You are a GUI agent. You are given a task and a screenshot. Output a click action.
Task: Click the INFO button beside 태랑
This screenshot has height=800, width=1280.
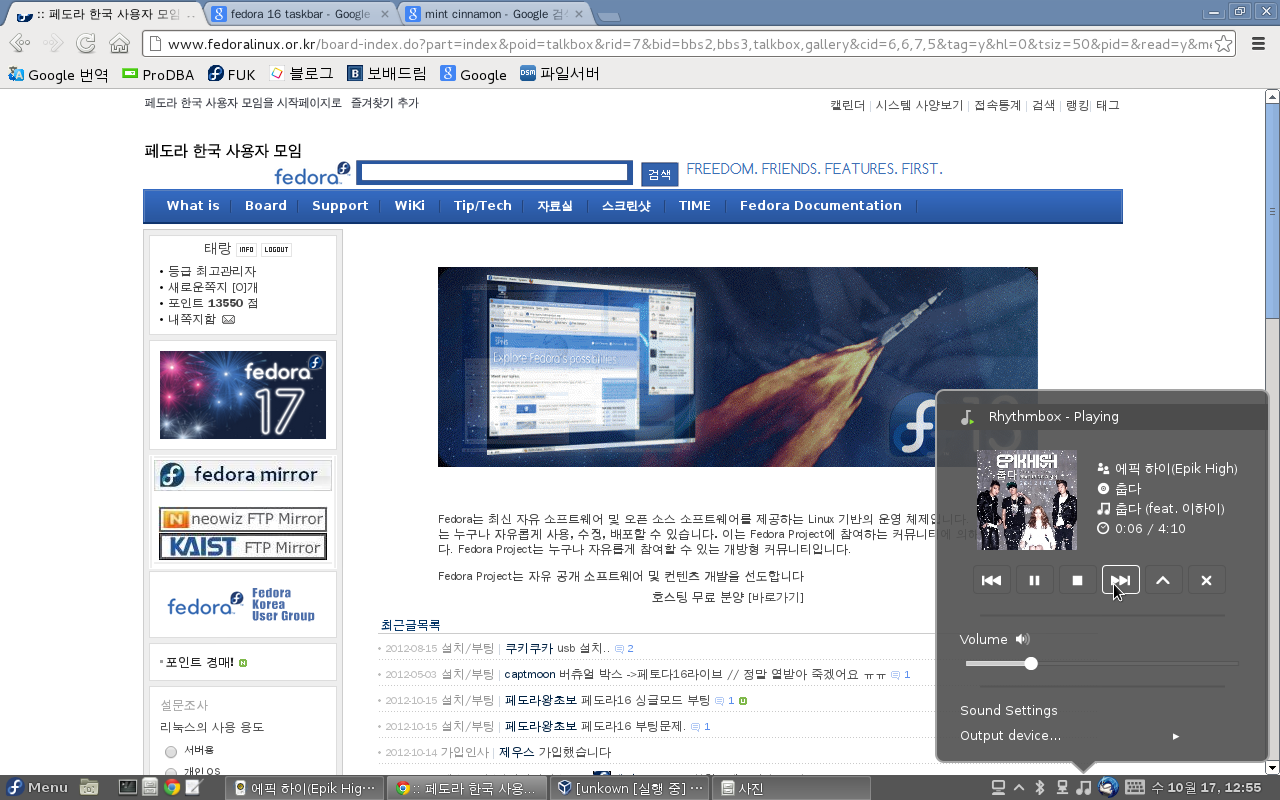pyautogui.click(x=246, y=250)
